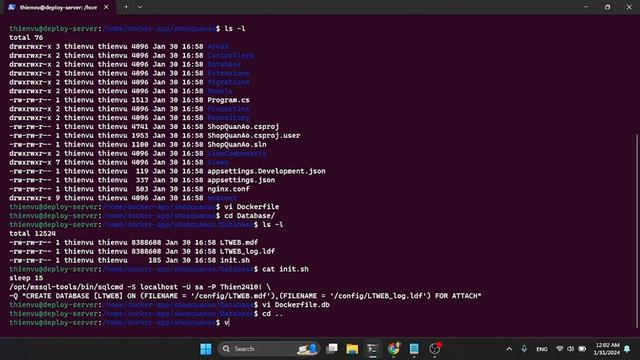Viewport: 640px width, 360px height.
Task: Click the speaker volume icon
Action: tap(571, 349)
